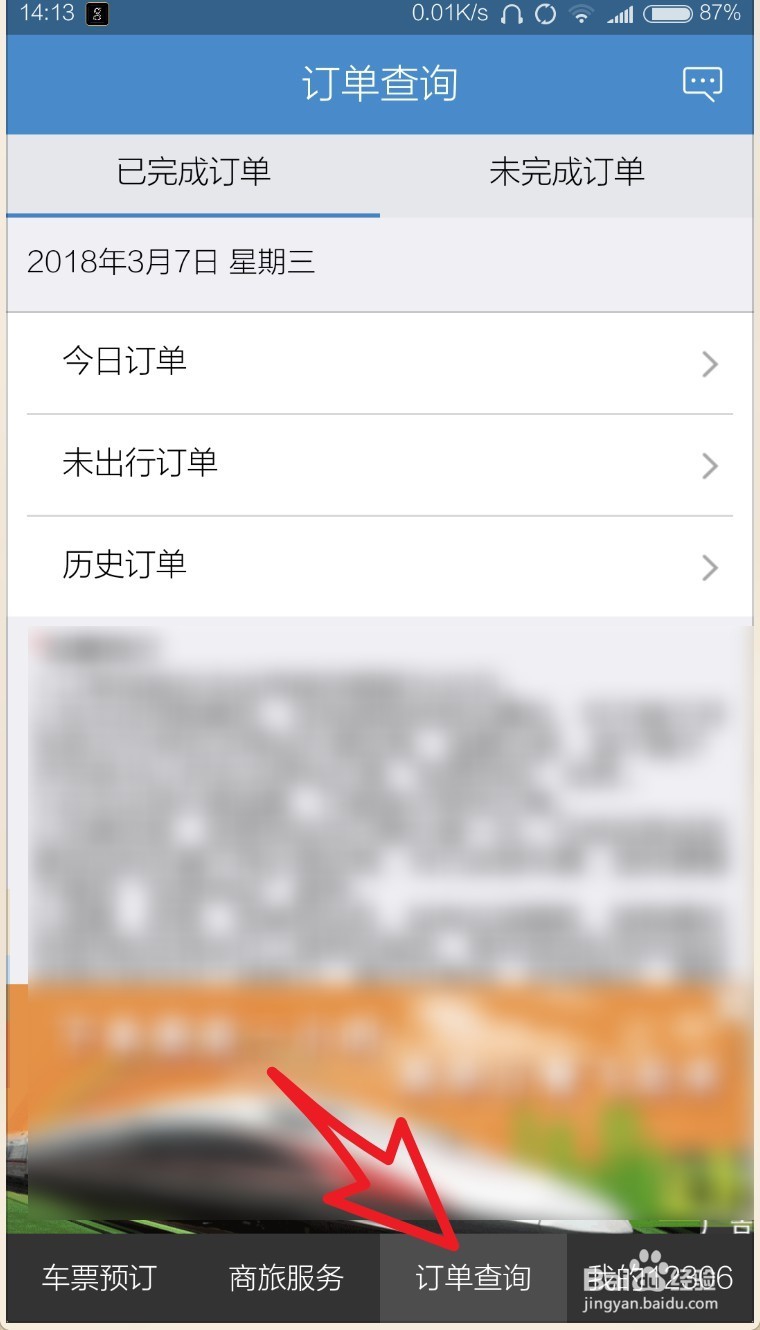Open the message chat icon in header
This screenshot has width=760, height=1330.
point(702,83)
